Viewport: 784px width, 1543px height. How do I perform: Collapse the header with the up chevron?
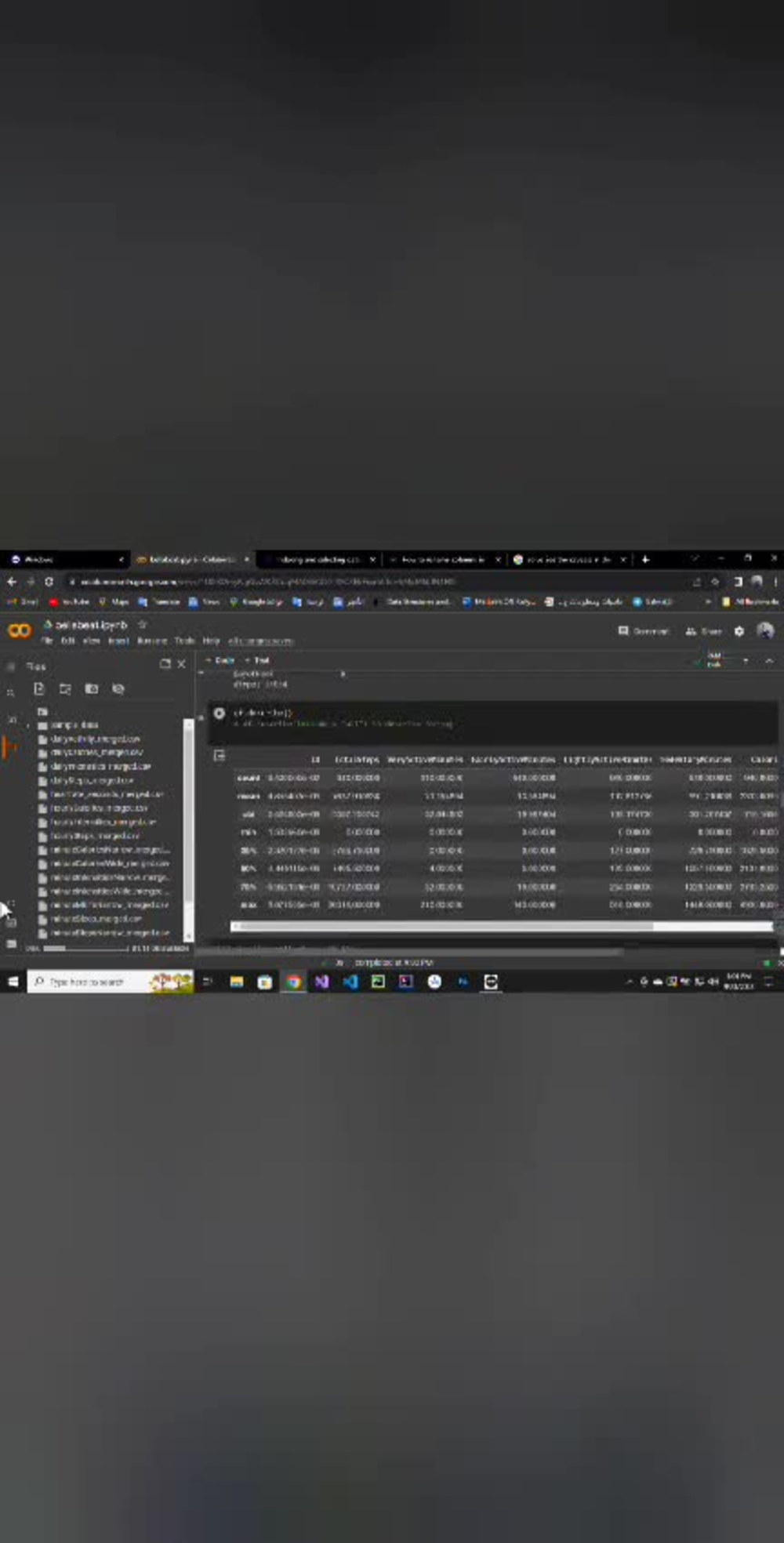click(769, 661)
